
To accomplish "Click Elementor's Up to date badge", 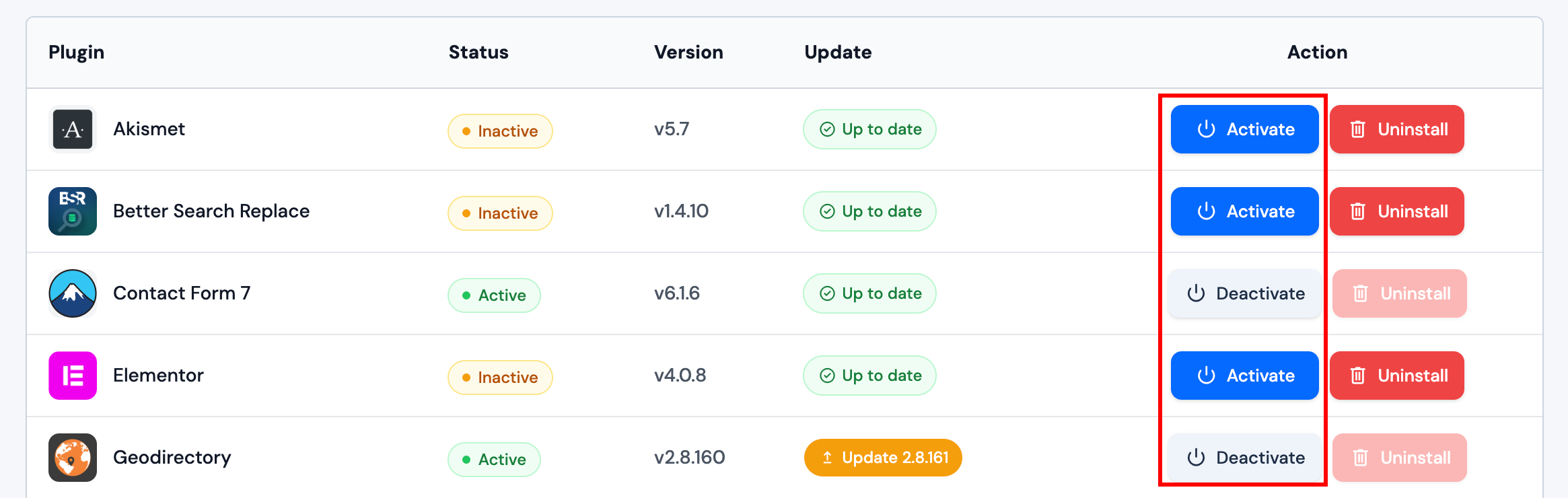I will click(x=869, y=376).
